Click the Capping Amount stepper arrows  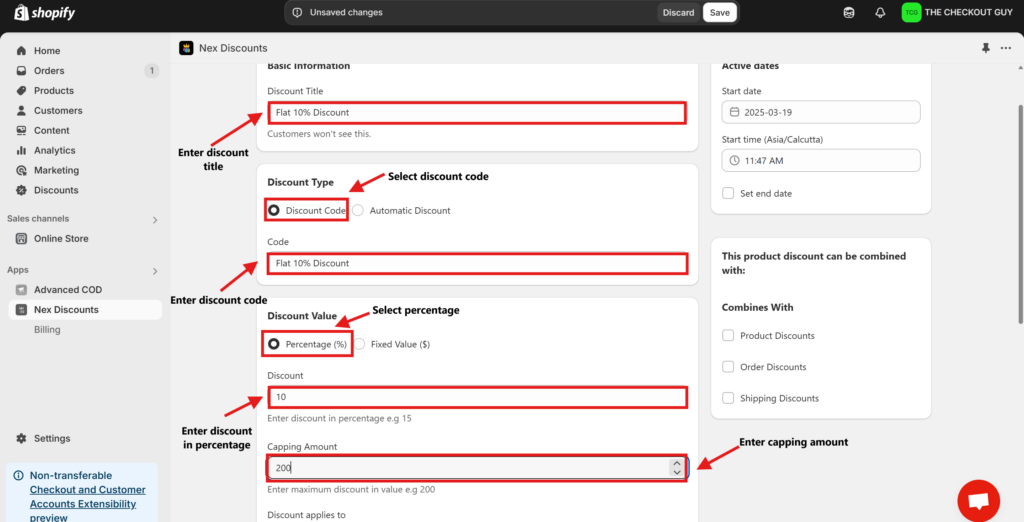(x=677, y=467)
